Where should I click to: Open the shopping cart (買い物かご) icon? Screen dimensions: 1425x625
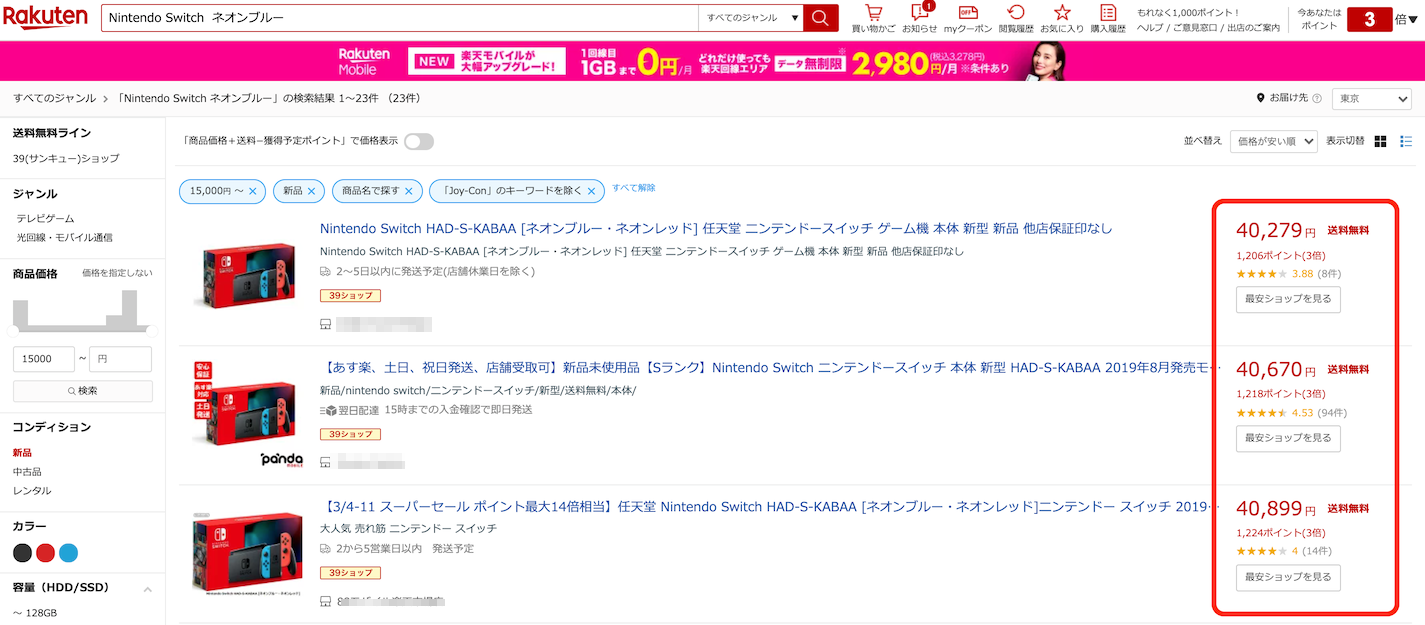873,14
